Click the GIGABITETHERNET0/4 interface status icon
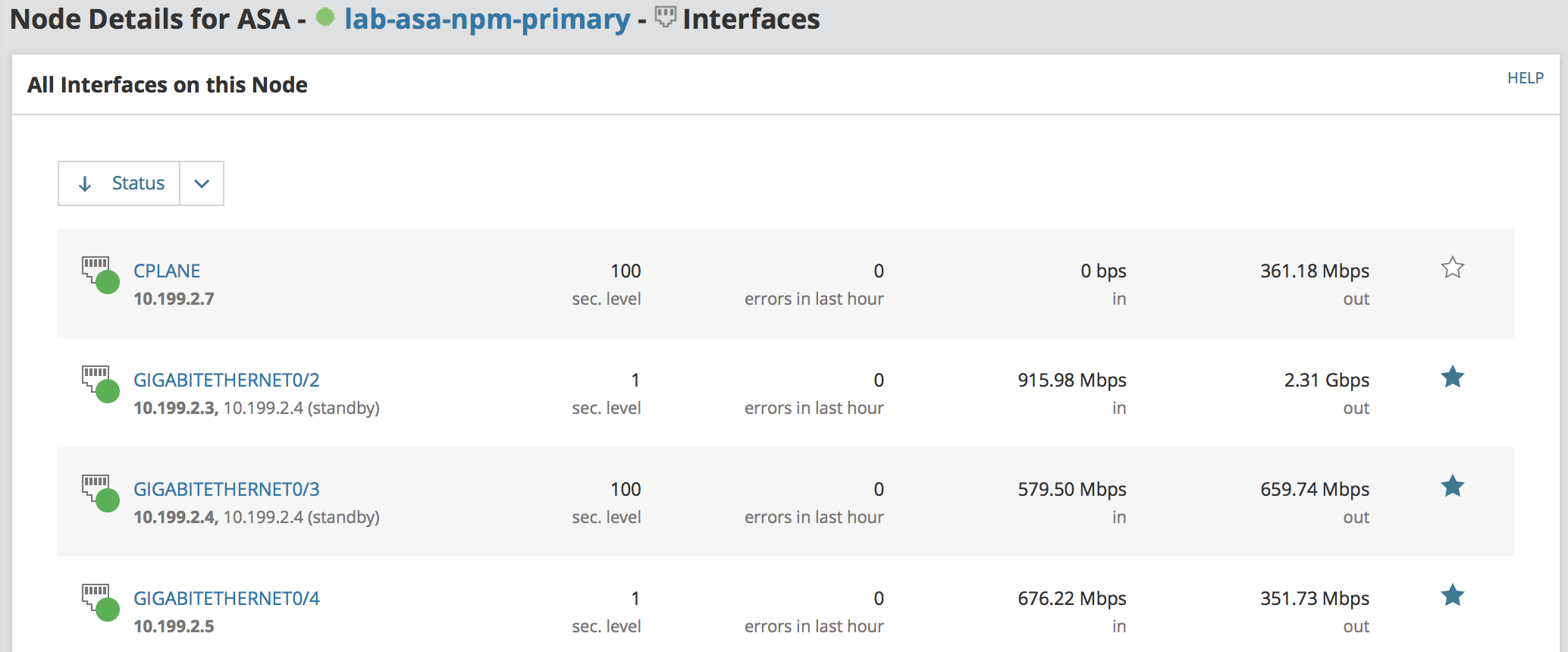 pos(100,602)
